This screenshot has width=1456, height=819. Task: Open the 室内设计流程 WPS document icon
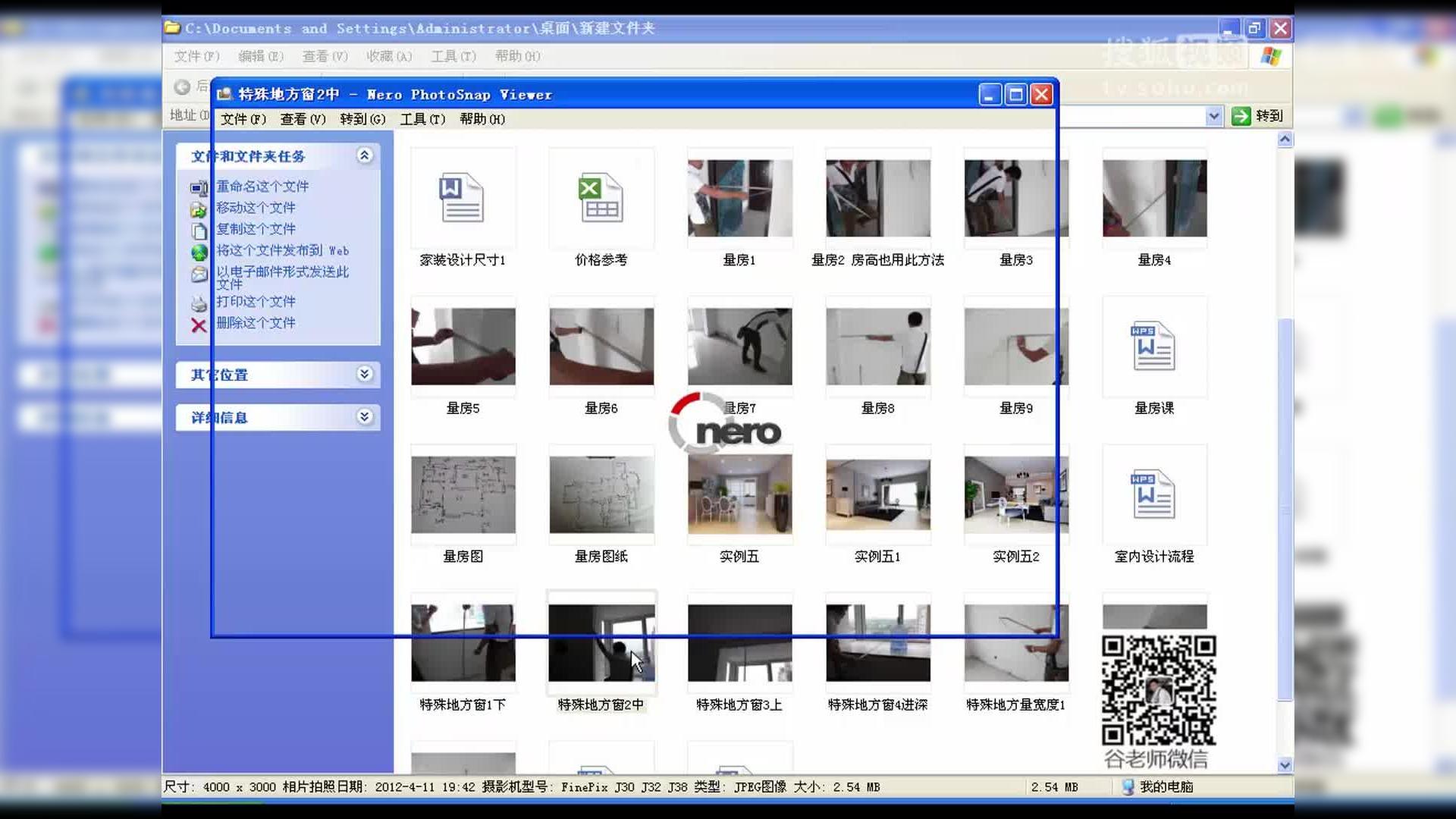pos(1153,494)
